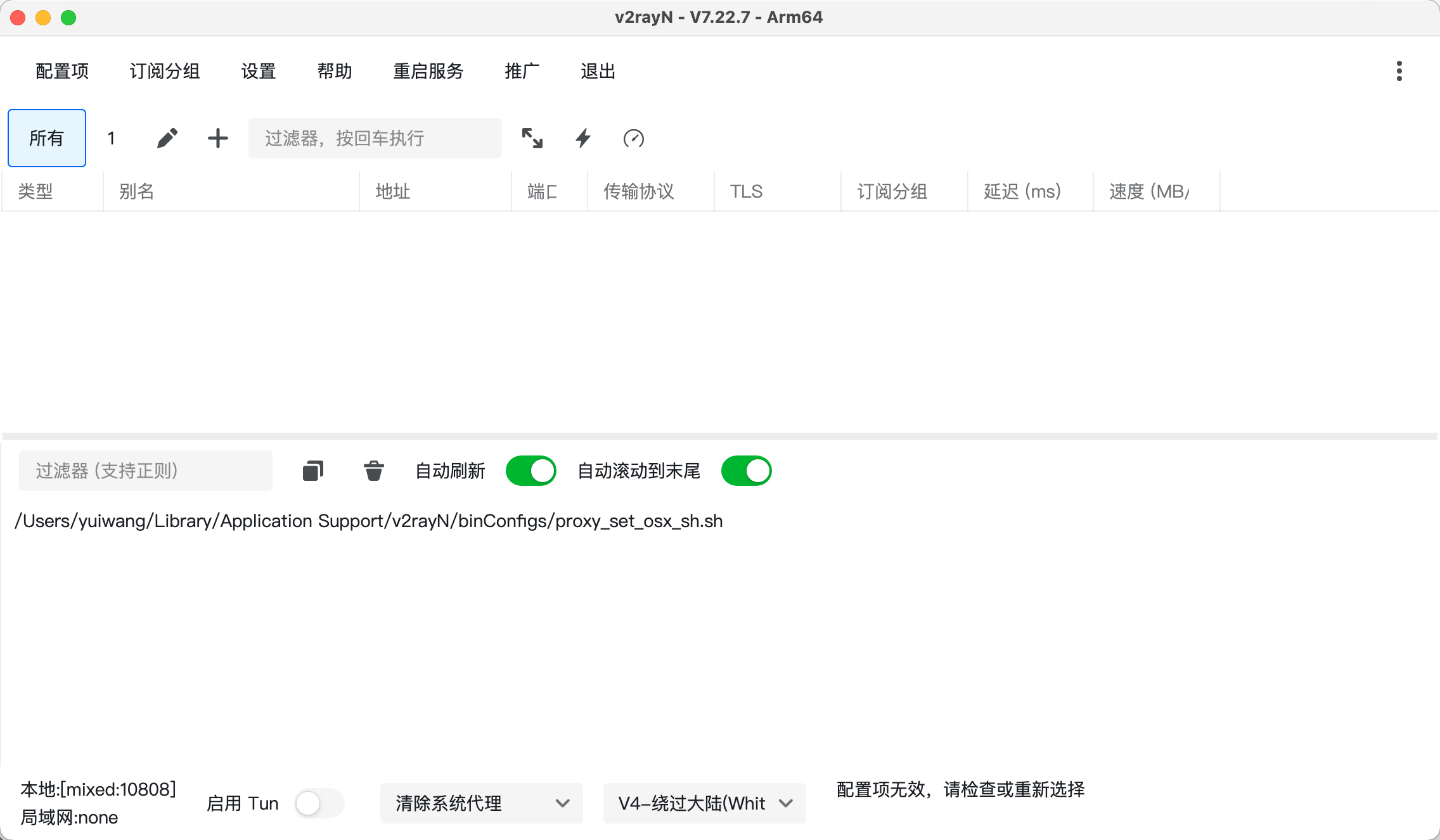This screenshot has height=840, width=1440.
Task: Copy log contents with the copy icon
Action: point(313,471)
